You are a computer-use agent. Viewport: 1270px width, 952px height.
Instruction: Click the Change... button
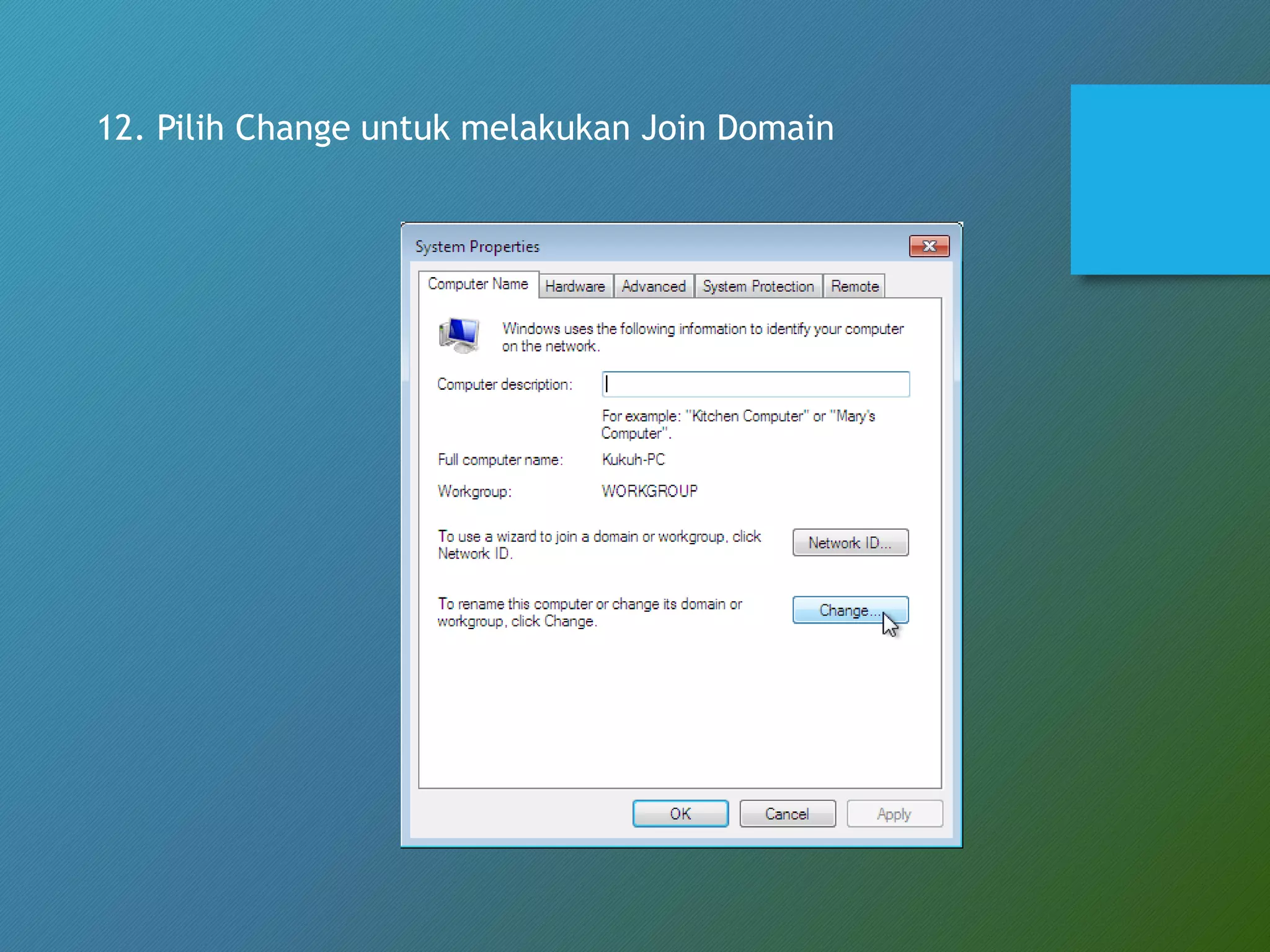click(x=850, y=610)
